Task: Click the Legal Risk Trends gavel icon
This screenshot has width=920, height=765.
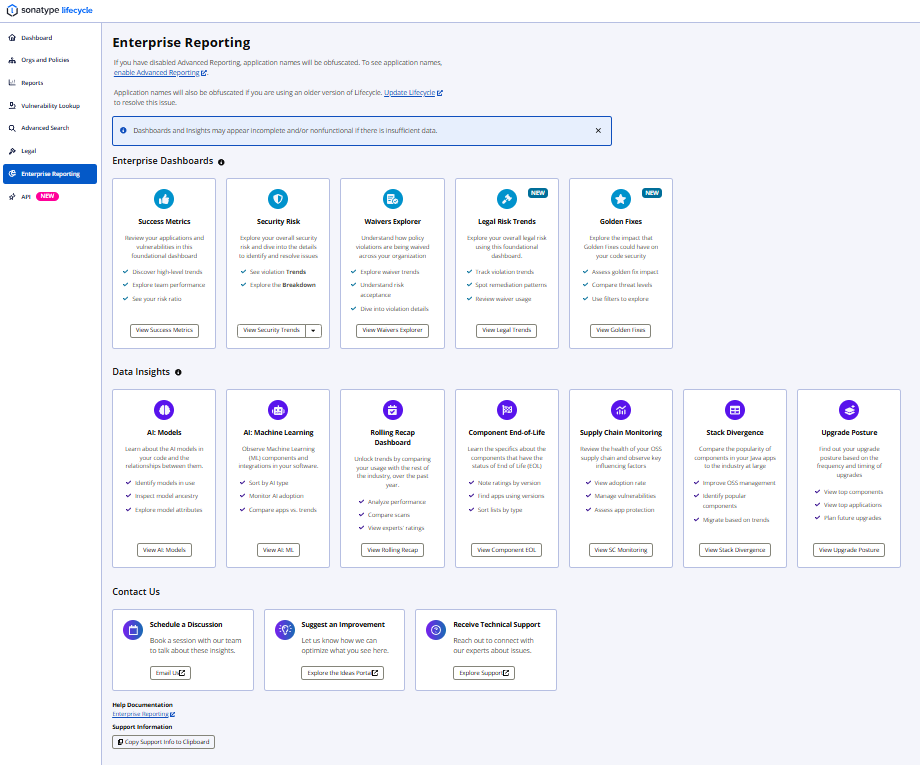Action: pos(507,199)
